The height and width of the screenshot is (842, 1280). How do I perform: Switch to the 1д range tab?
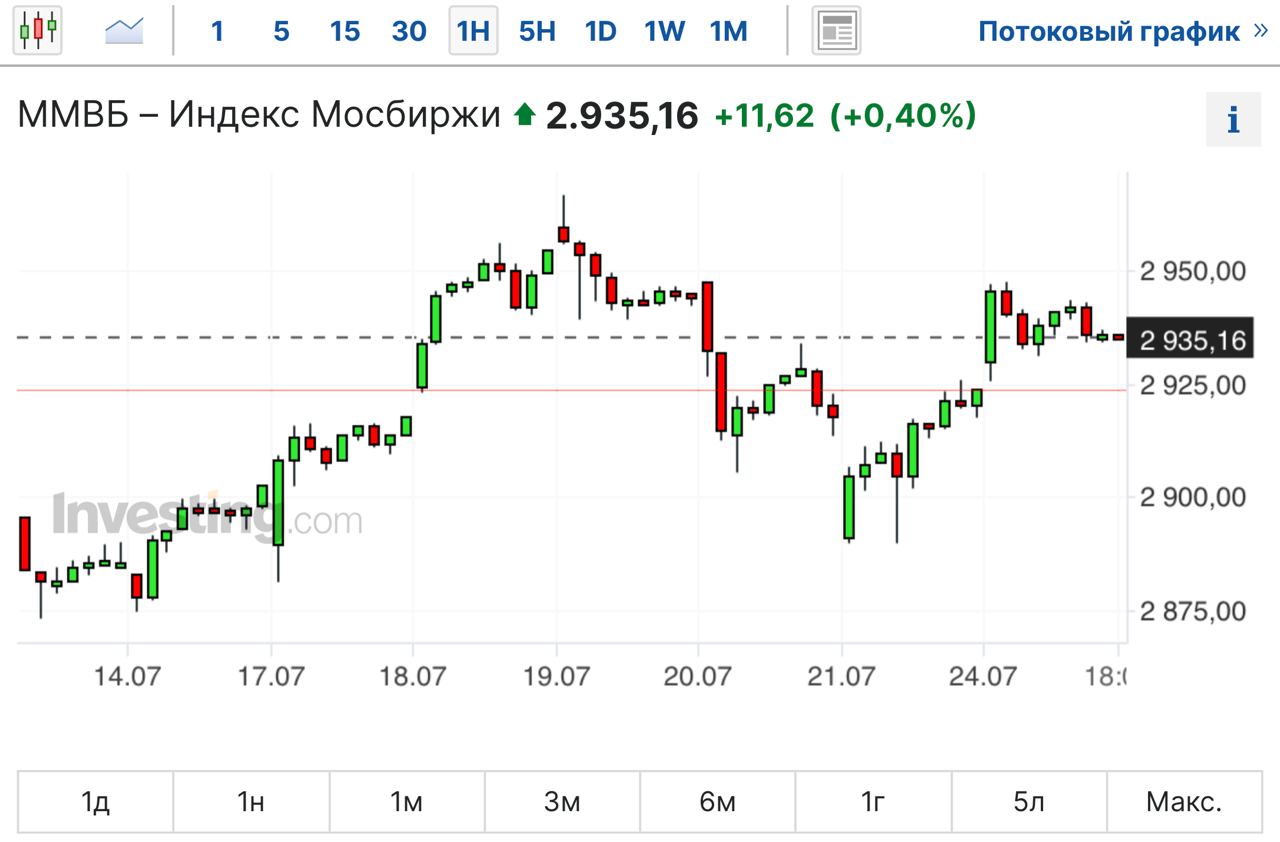point(95,802)
